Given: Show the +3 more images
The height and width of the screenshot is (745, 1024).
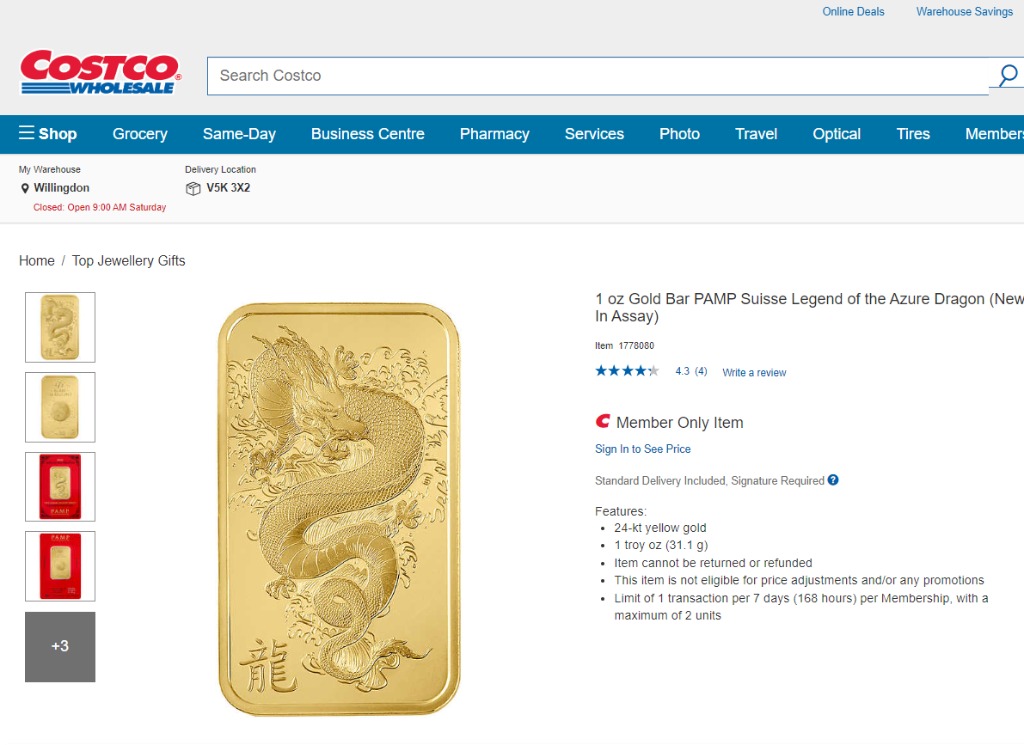Looking at the screenshot, I should 60,646.
